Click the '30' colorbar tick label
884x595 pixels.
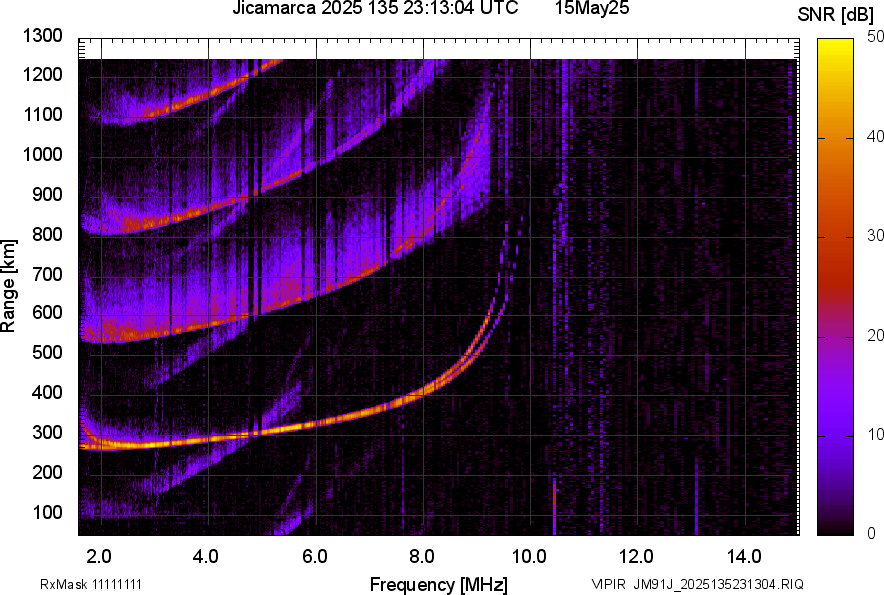[x=875, y=236]
